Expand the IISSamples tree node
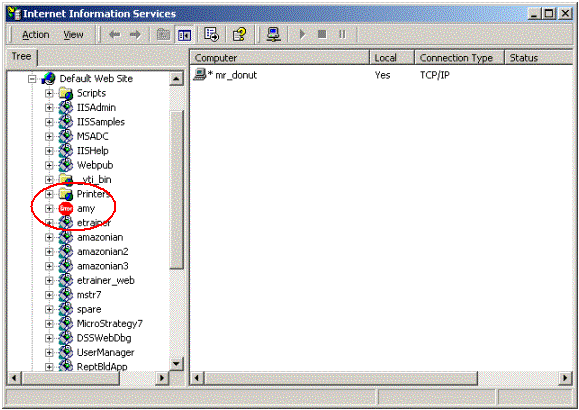 pyautogui.click(x=49, y=122)
